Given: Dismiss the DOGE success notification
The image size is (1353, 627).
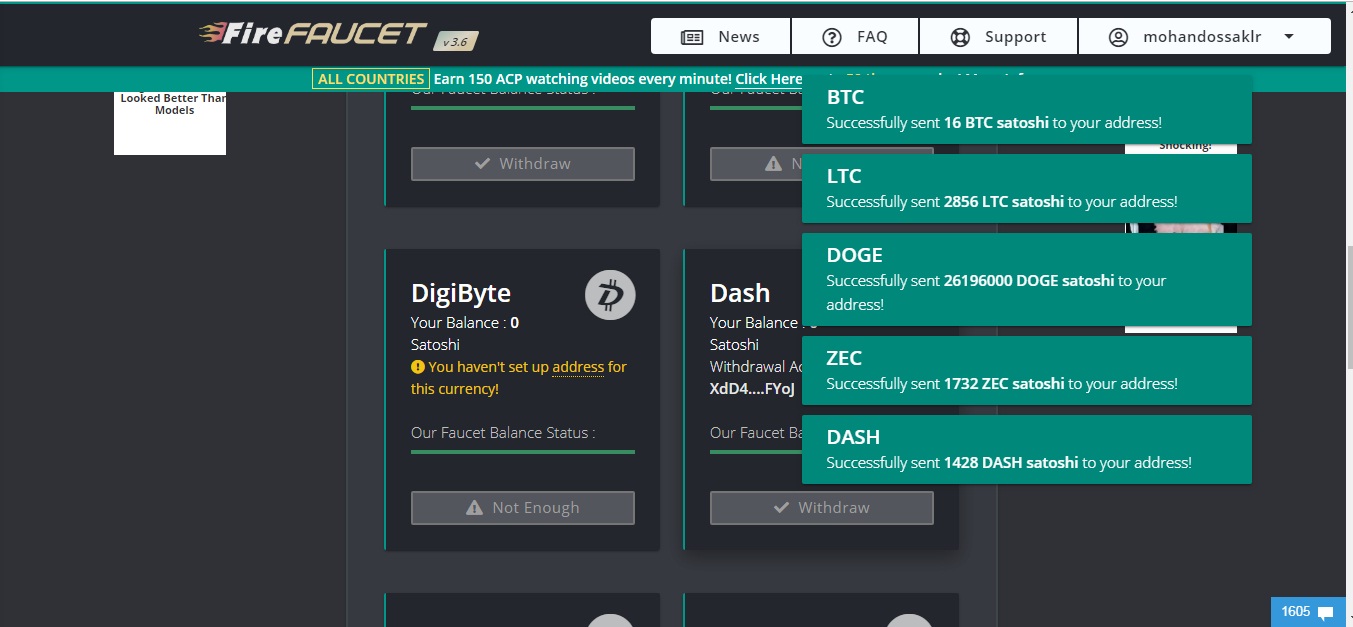Looking at the screenshot, I should [x=1027, y=279].
